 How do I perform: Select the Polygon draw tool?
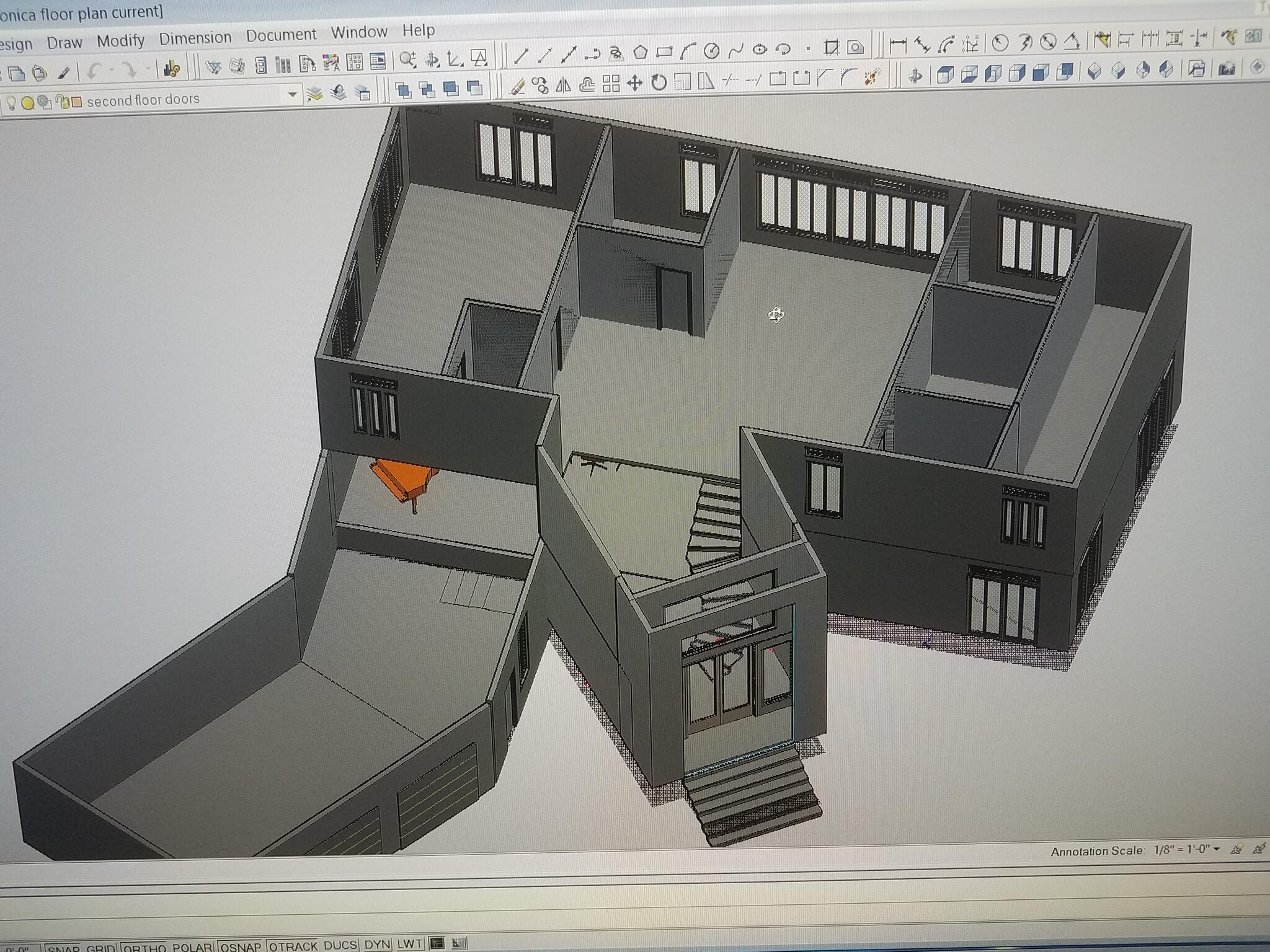click(x=640, y=52)
